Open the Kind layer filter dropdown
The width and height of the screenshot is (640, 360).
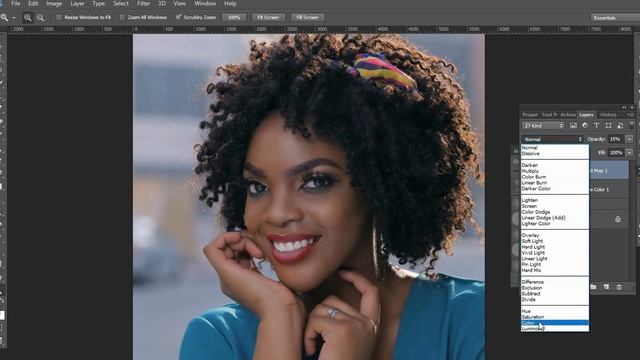(543, 125)
